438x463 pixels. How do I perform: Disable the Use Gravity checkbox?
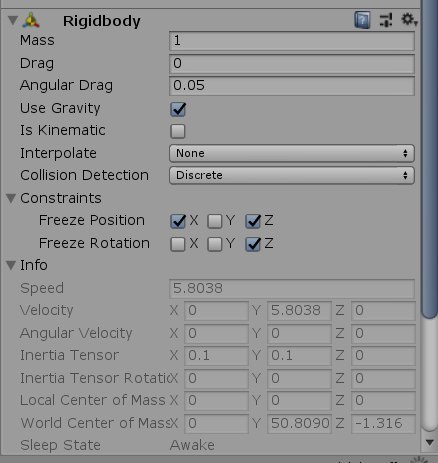(x=178, y=109)
